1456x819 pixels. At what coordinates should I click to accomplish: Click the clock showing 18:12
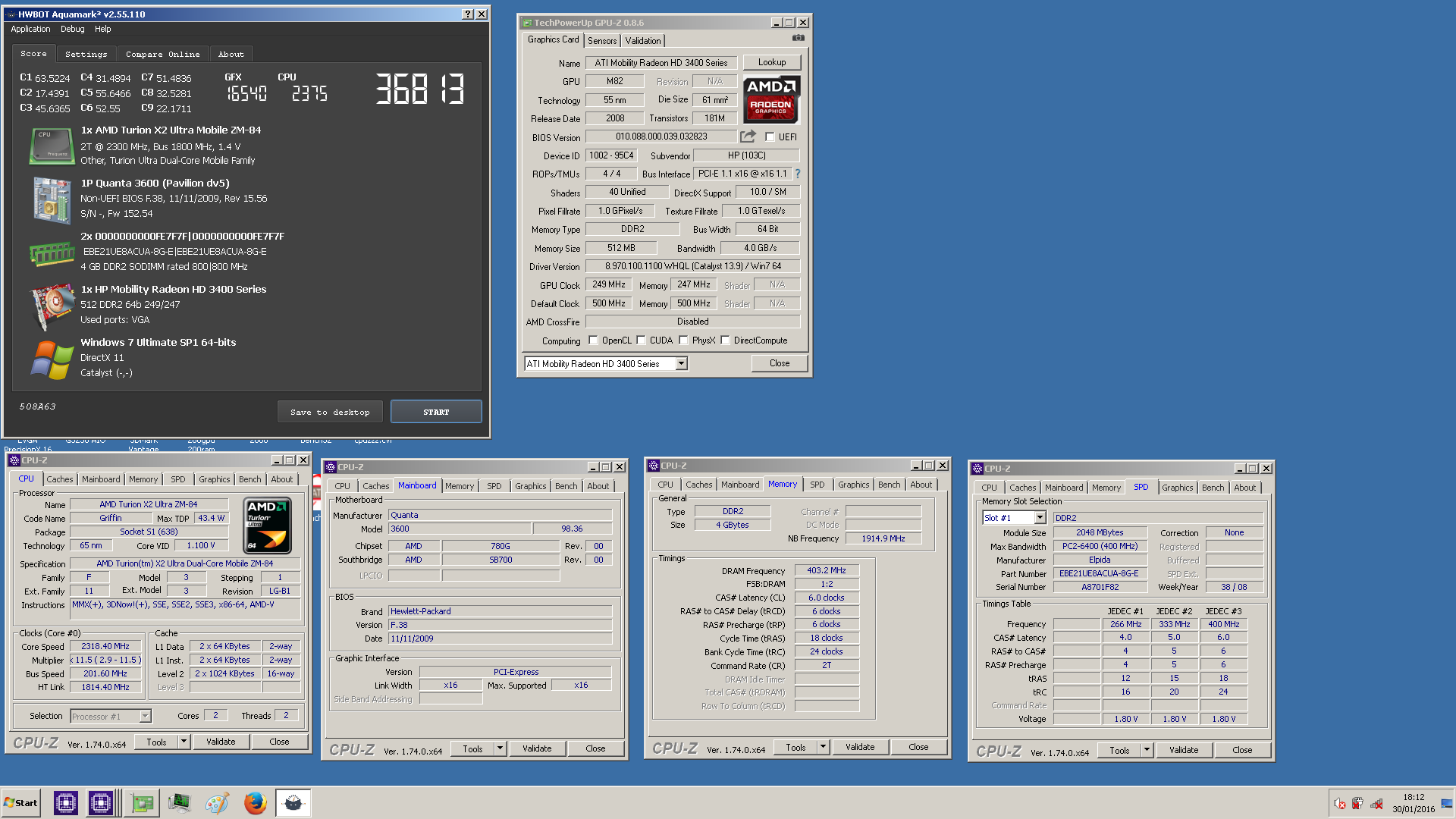(1413, 797)
